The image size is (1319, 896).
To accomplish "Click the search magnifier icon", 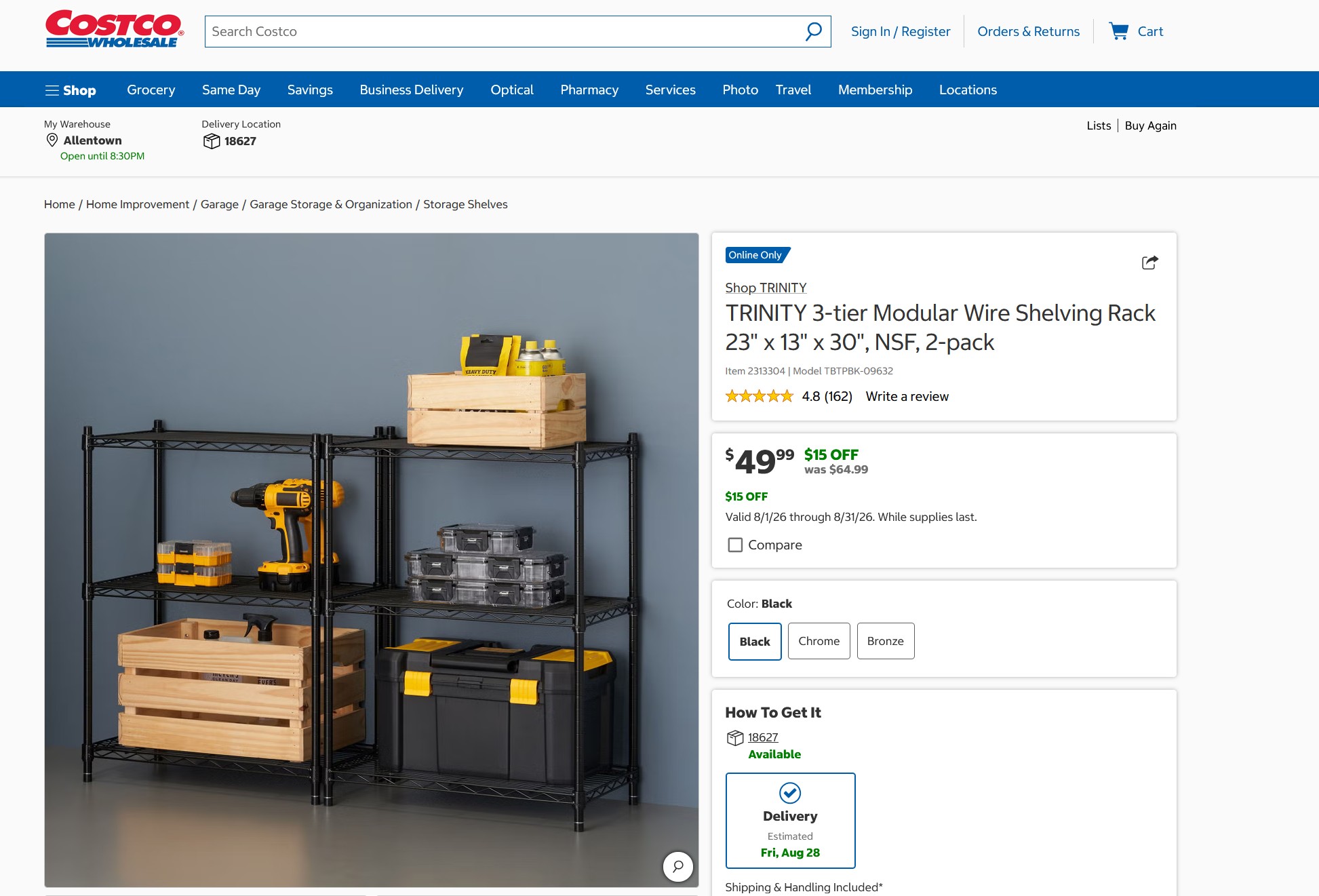I will coord(813,31).
